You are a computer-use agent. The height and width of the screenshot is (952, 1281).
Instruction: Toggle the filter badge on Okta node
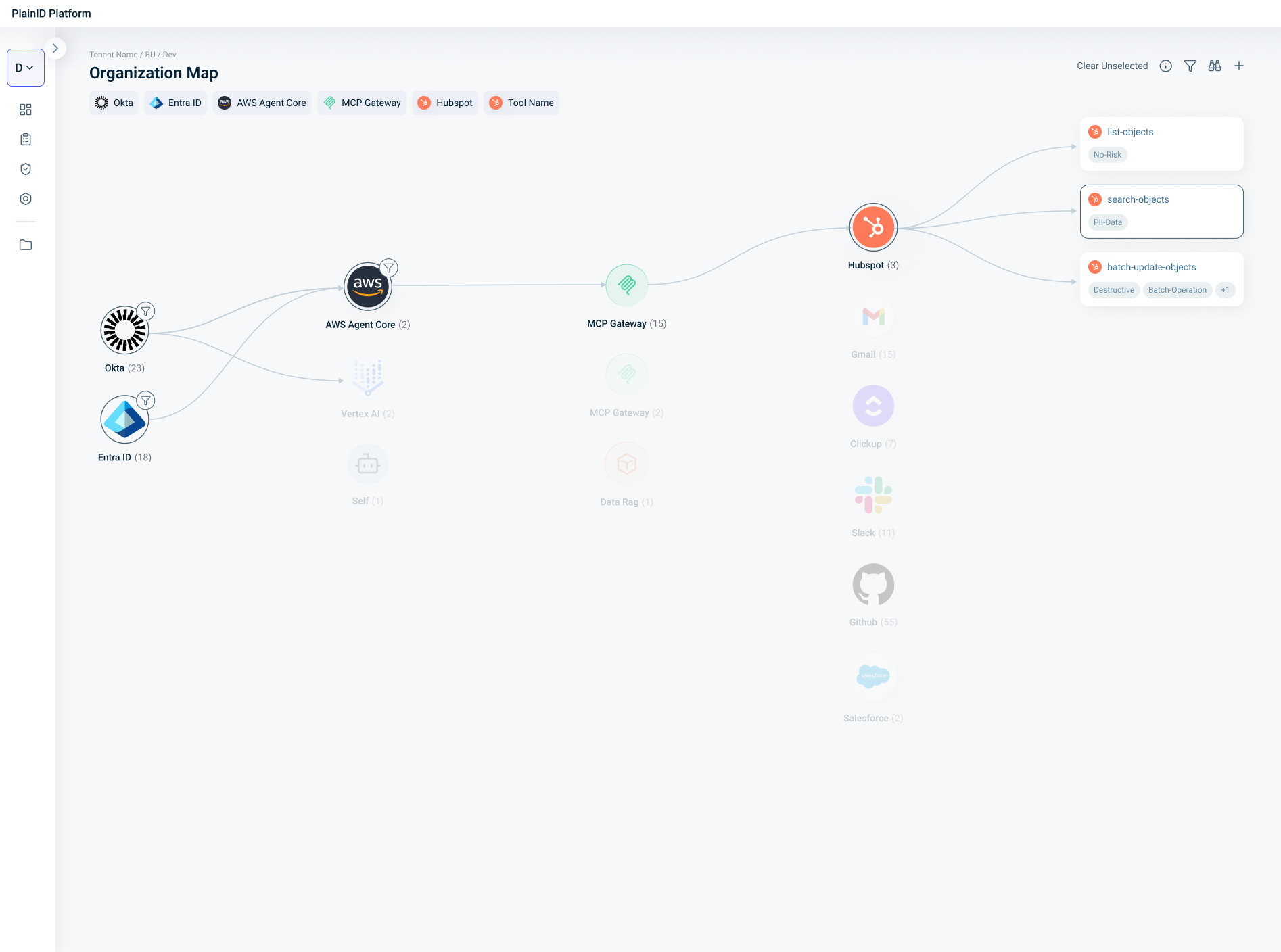point(145,311)
